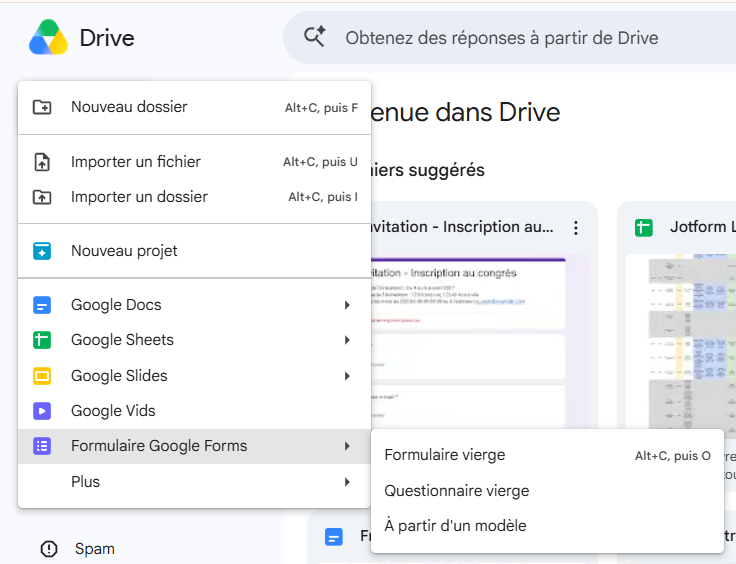Click the Google Sheets icon in menu
Viewport: 736px width, 564px height.
42,340
